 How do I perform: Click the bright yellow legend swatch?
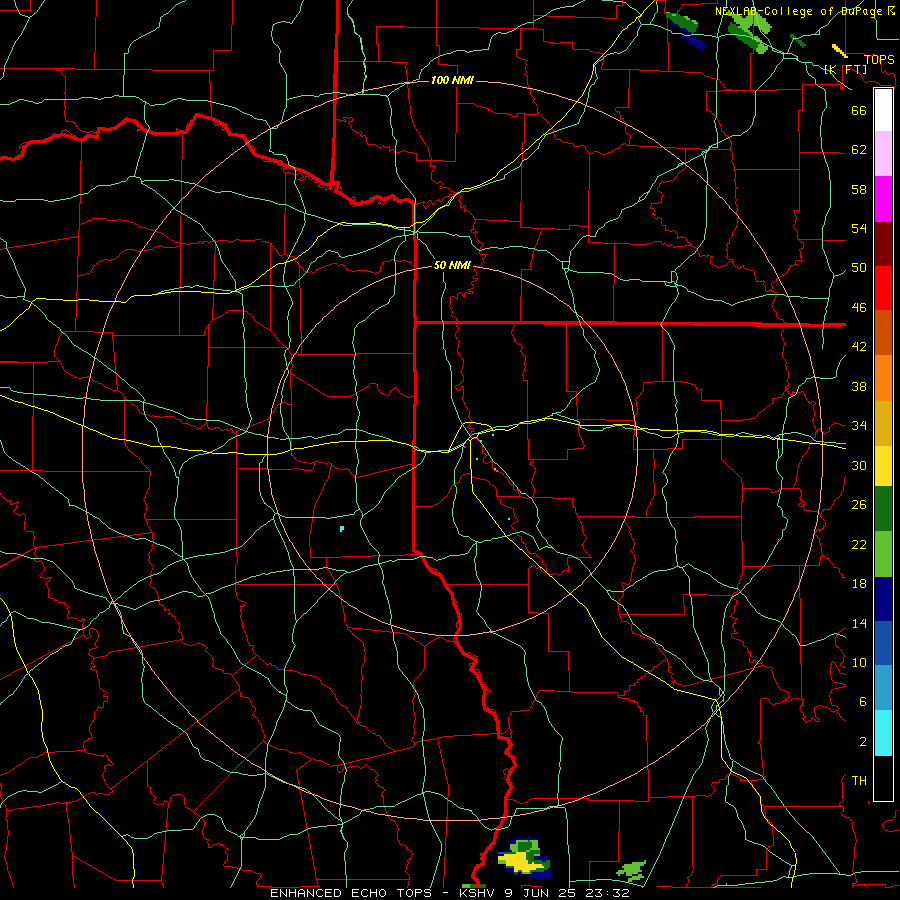point(883,466)
